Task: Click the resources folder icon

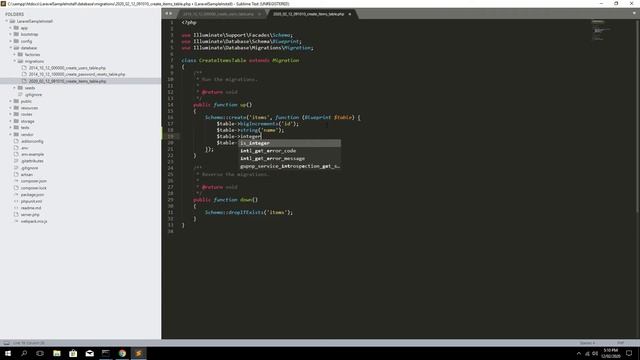Action: click(x=16, y=108)
